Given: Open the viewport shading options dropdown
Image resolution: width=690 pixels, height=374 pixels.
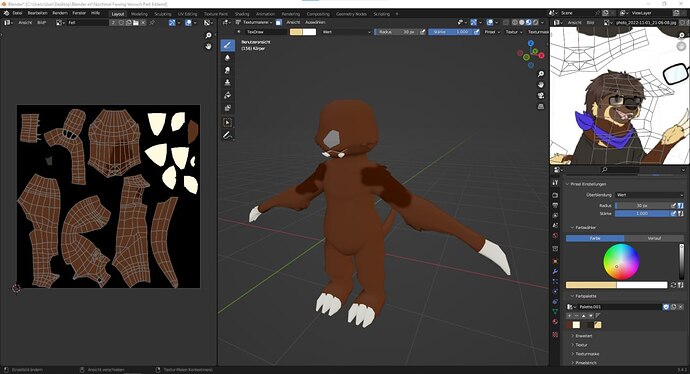Looking at the screenshot, I should (x=542, y=22).
